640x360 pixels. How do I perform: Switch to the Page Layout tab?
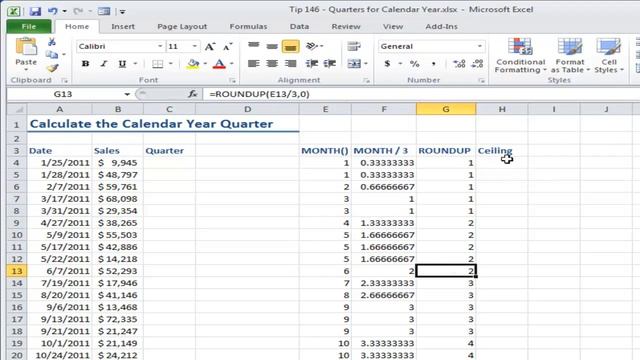tap(182, 27)
